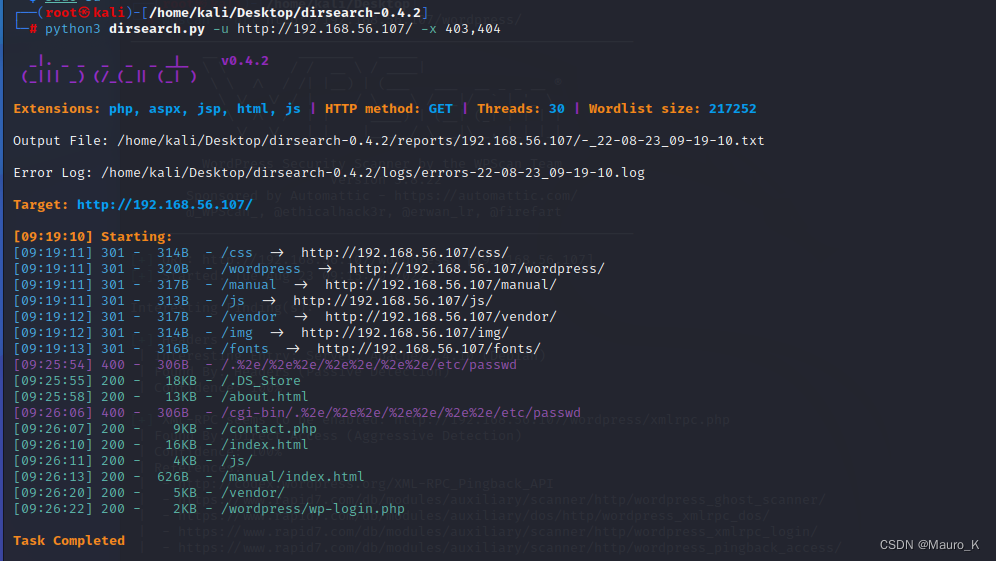The image size is (996, 561).
Task: Click the Wordlist size value 217252
Action: point(732,109)
